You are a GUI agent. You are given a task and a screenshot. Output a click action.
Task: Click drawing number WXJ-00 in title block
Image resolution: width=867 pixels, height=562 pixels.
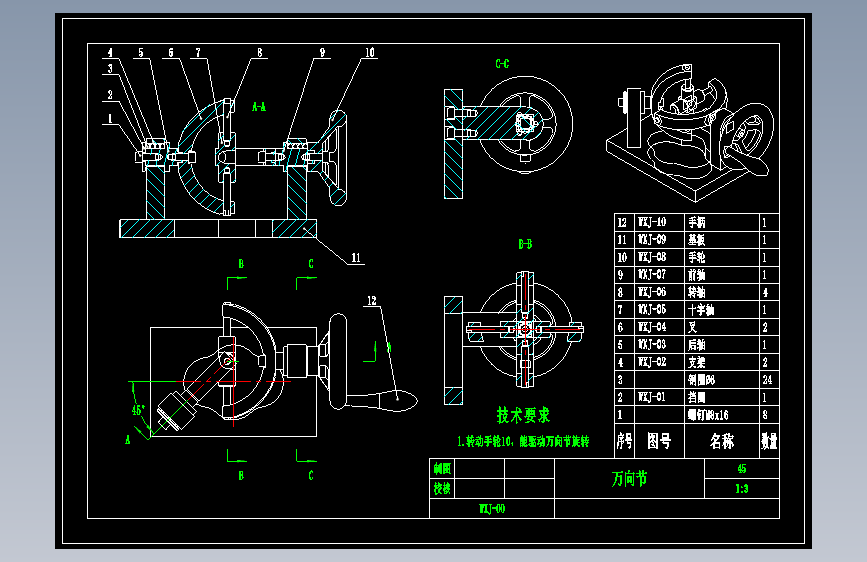(492, 509)
